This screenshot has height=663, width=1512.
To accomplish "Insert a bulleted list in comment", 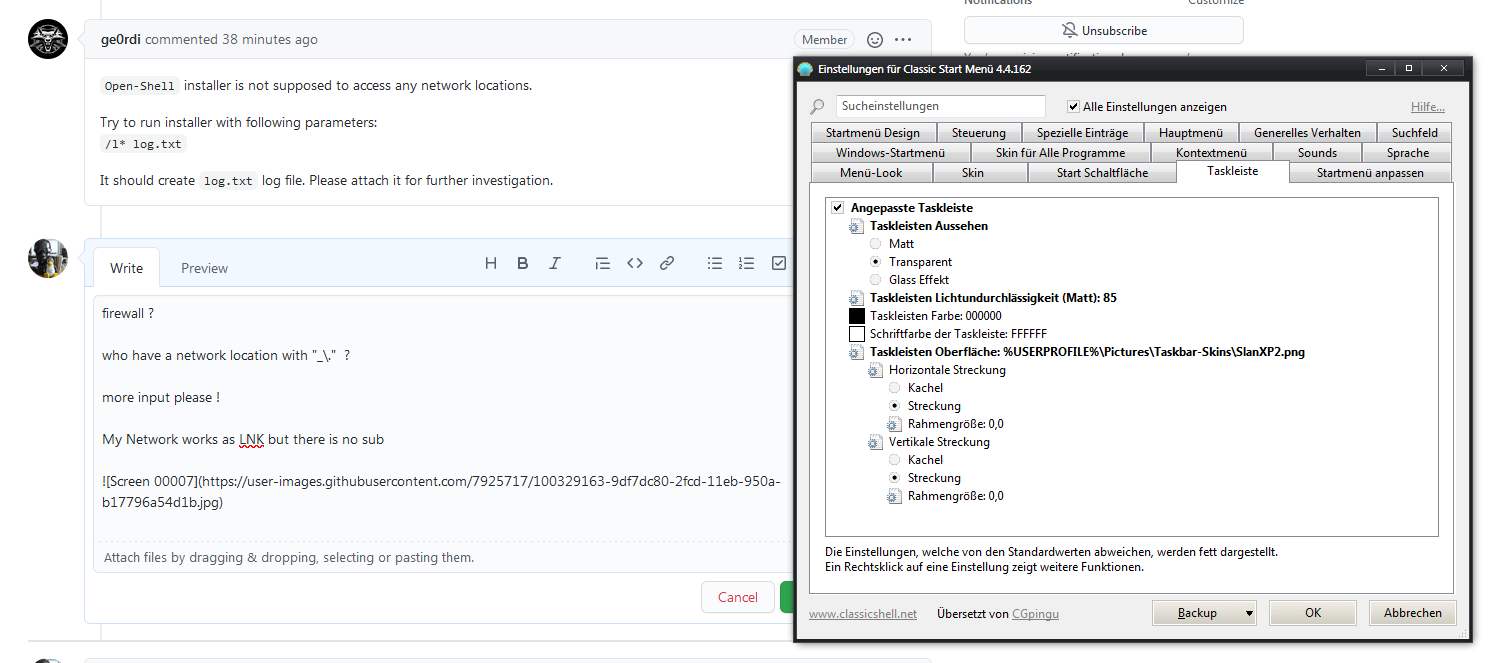I will click(x=714, y=263).
